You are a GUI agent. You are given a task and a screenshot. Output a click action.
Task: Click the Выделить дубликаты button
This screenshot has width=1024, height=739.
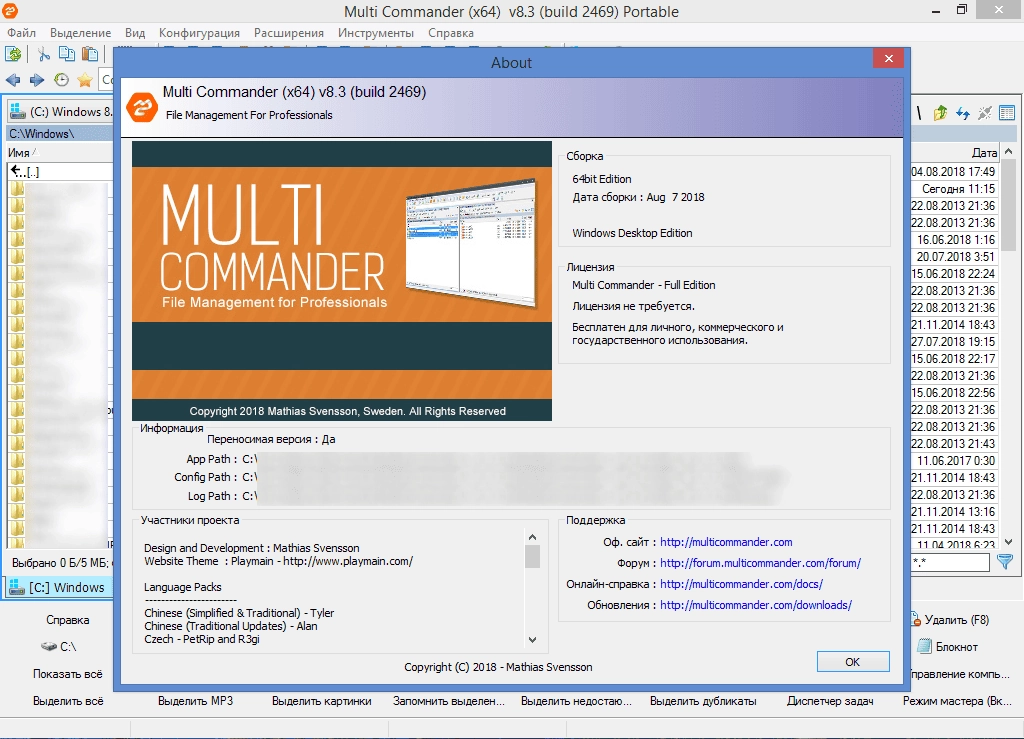[703, 701]
